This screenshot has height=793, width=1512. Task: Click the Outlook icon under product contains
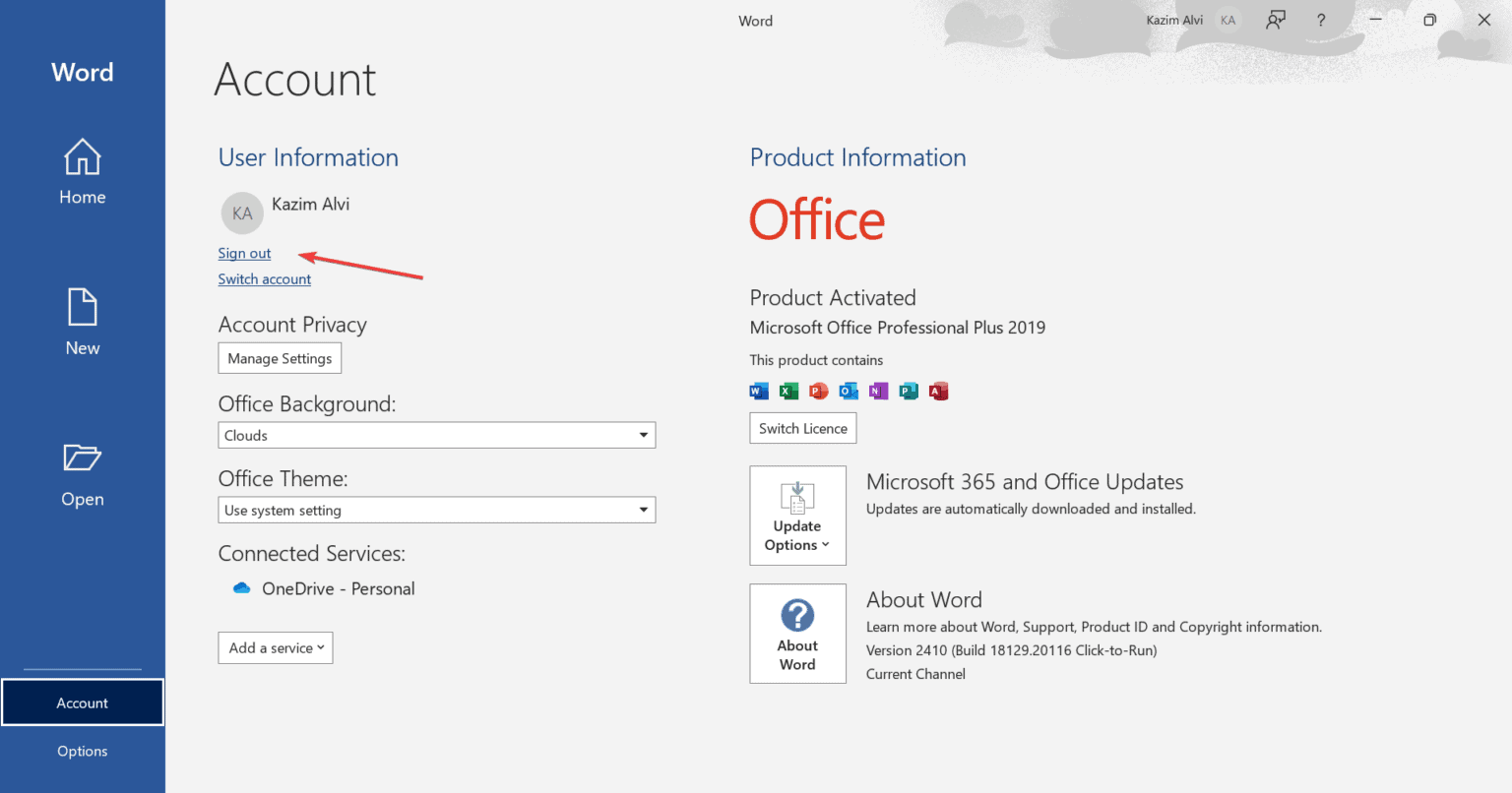click(x=849, y=391)
